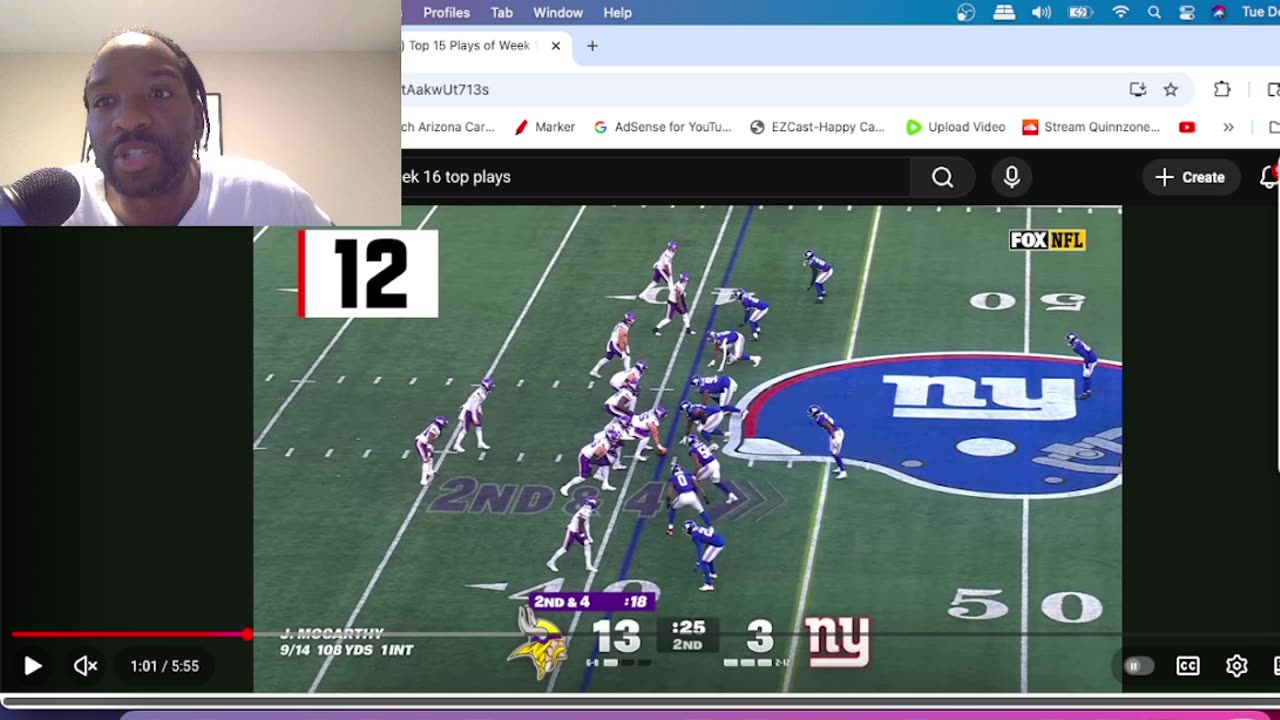The image size is (1280, 720).
Task: Open the YouTube Create menu
Action: point(1190,177)
